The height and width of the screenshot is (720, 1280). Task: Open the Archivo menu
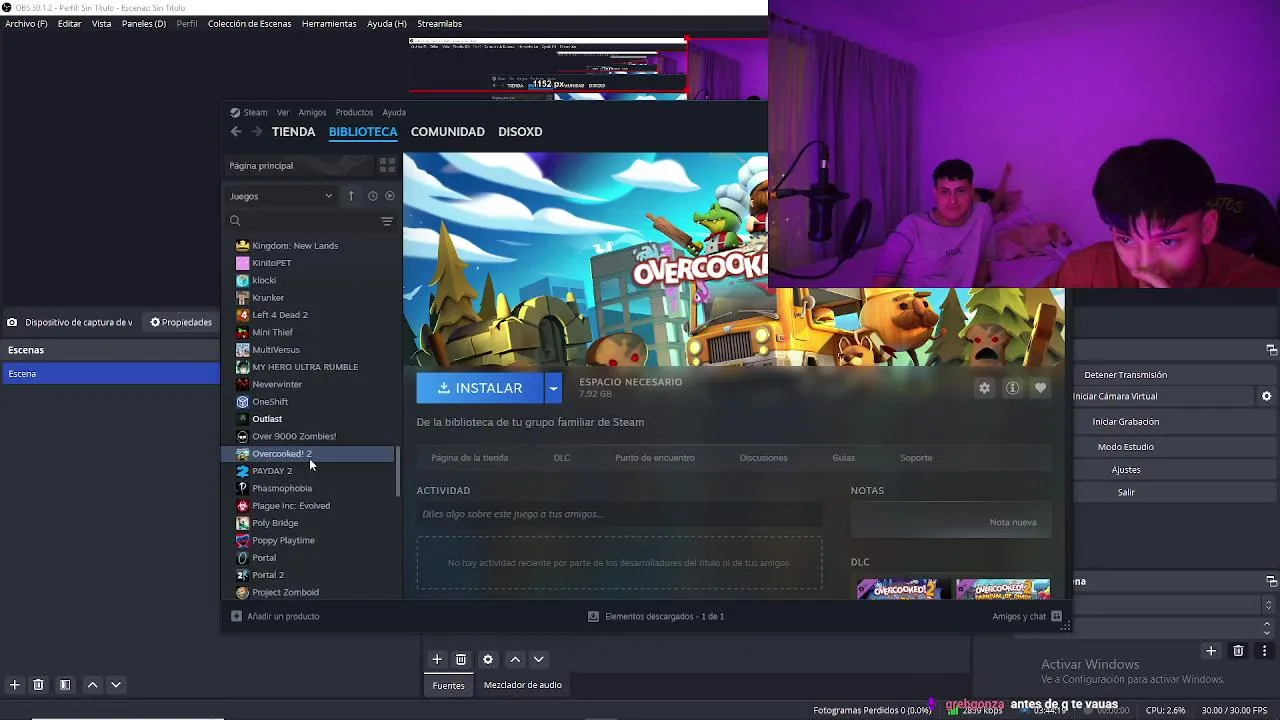26,23
